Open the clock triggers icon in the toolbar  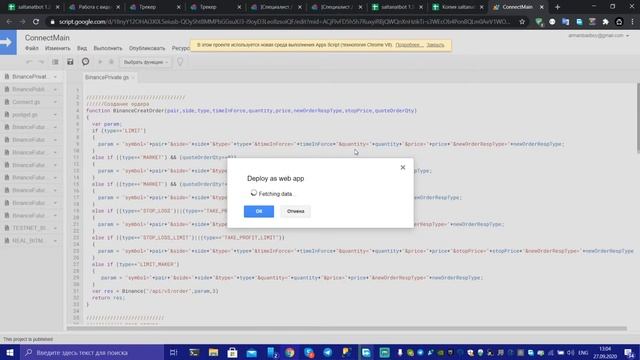pyautogui.click(x=85, y=62)
